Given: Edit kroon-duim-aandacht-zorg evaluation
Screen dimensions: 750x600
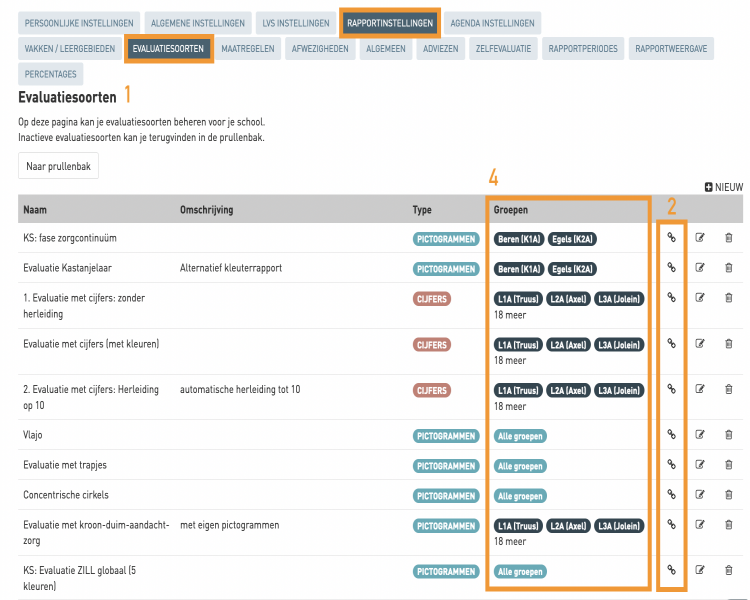Looking at the screenshot, I should (x=700, y=524).
